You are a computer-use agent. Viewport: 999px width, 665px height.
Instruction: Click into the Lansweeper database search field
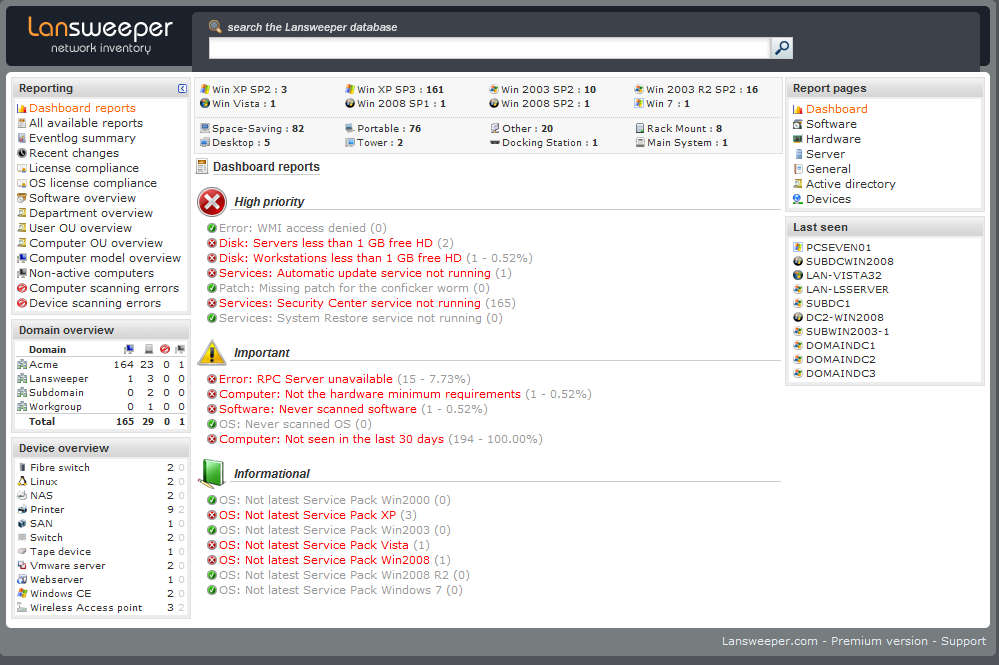point(489,48)
